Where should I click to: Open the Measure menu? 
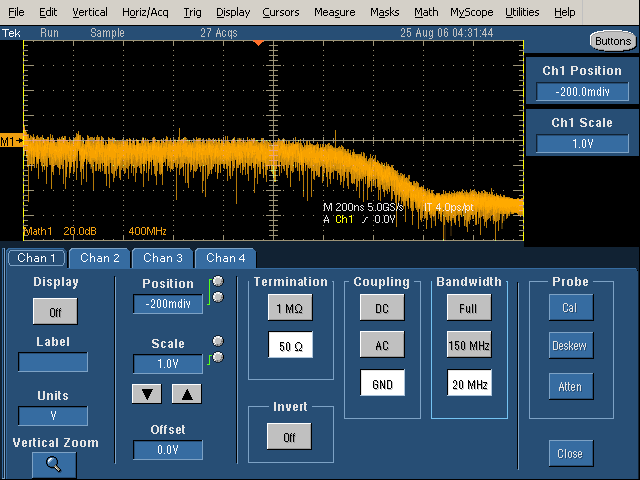[x=334, y=12]
